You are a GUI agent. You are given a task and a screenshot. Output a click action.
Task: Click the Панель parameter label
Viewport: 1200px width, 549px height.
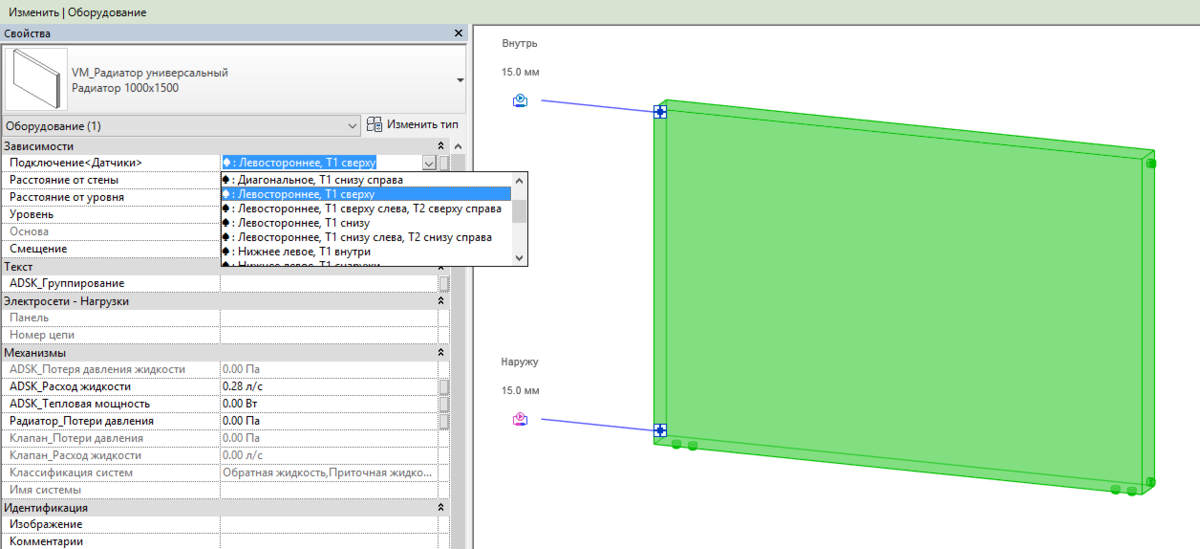tap(29, 318)
